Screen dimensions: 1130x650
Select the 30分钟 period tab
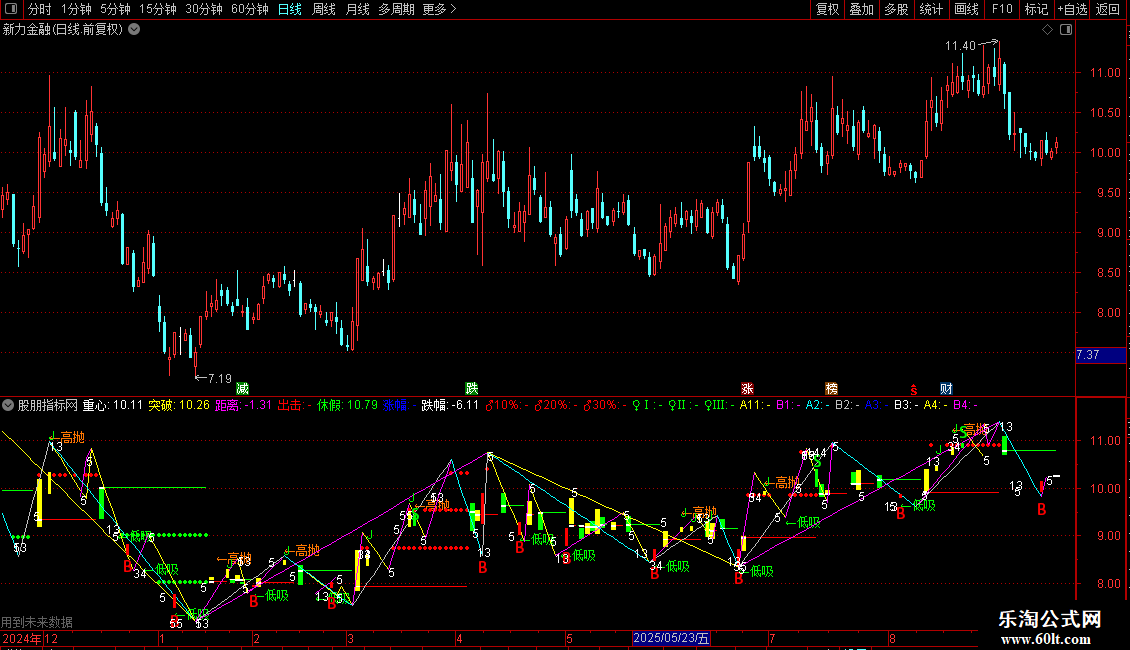coord(204,9)
